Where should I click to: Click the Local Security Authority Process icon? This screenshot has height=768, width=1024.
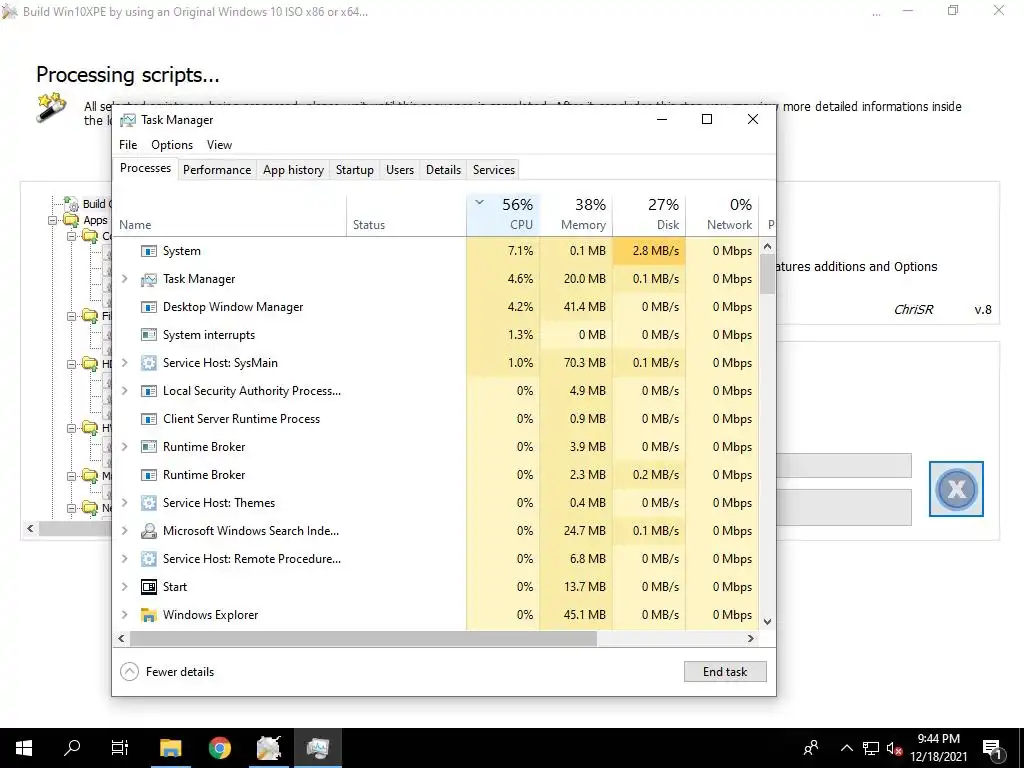149,391
